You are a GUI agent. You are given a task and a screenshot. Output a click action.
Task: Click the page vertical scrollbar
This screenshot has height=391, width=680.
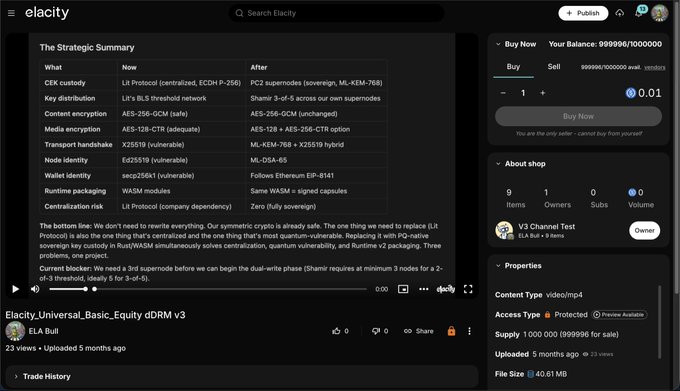(x=677, y=147)
